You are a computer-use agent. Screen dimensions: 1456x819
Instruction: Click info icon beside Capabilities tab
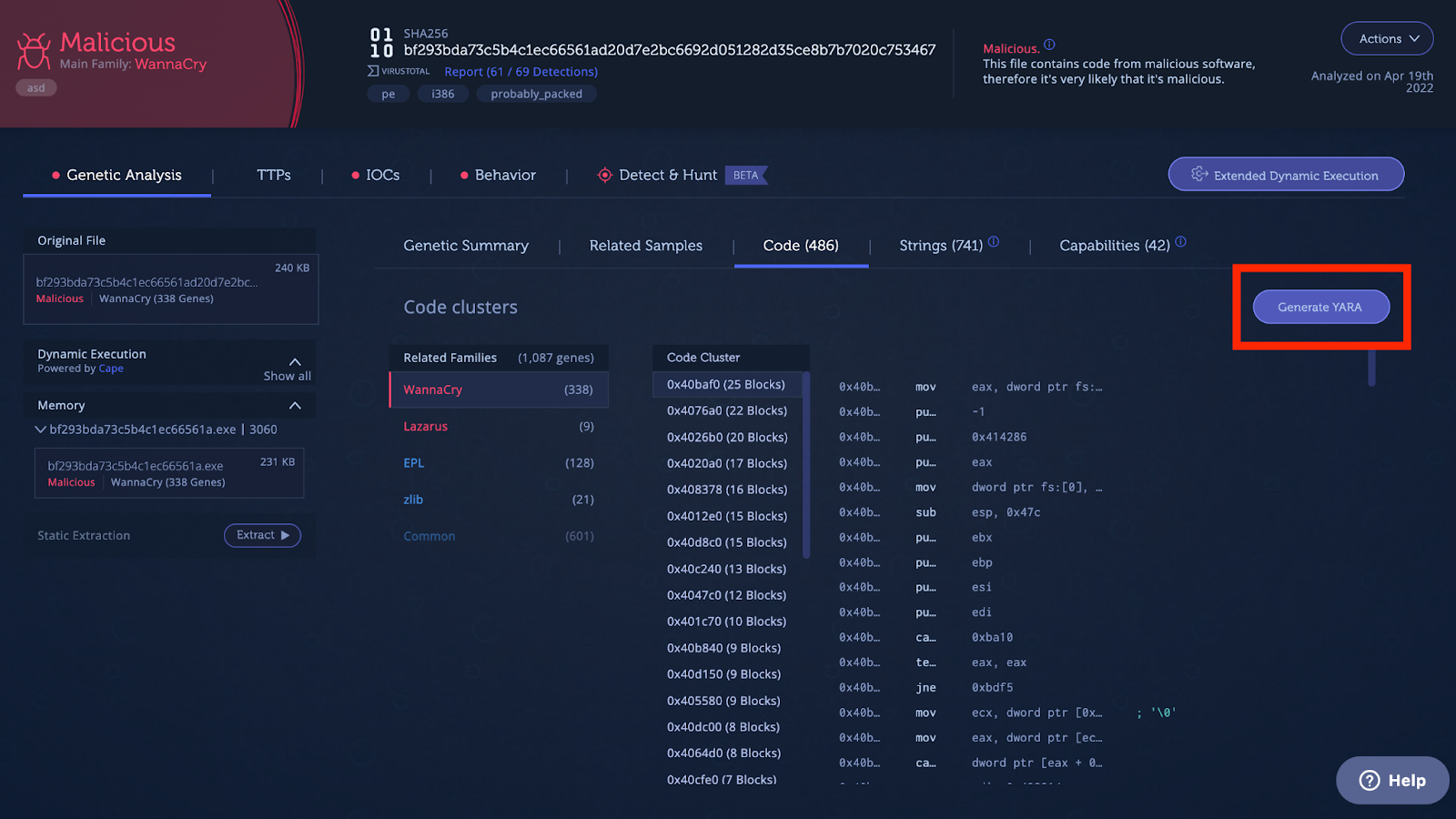pyautogui.click(x=1181, y=242)
